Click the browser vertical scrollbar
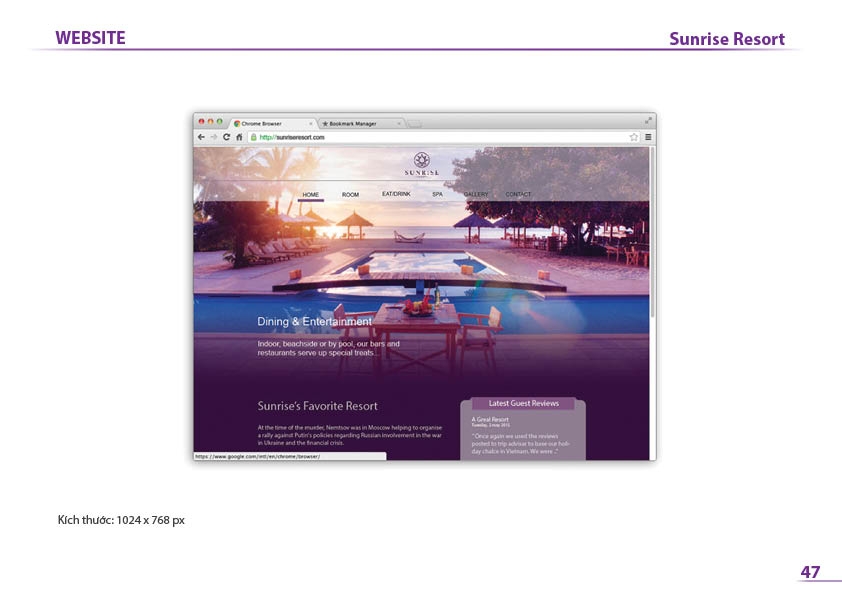Screen dimensions: 842x595 [x=652, y=232]
